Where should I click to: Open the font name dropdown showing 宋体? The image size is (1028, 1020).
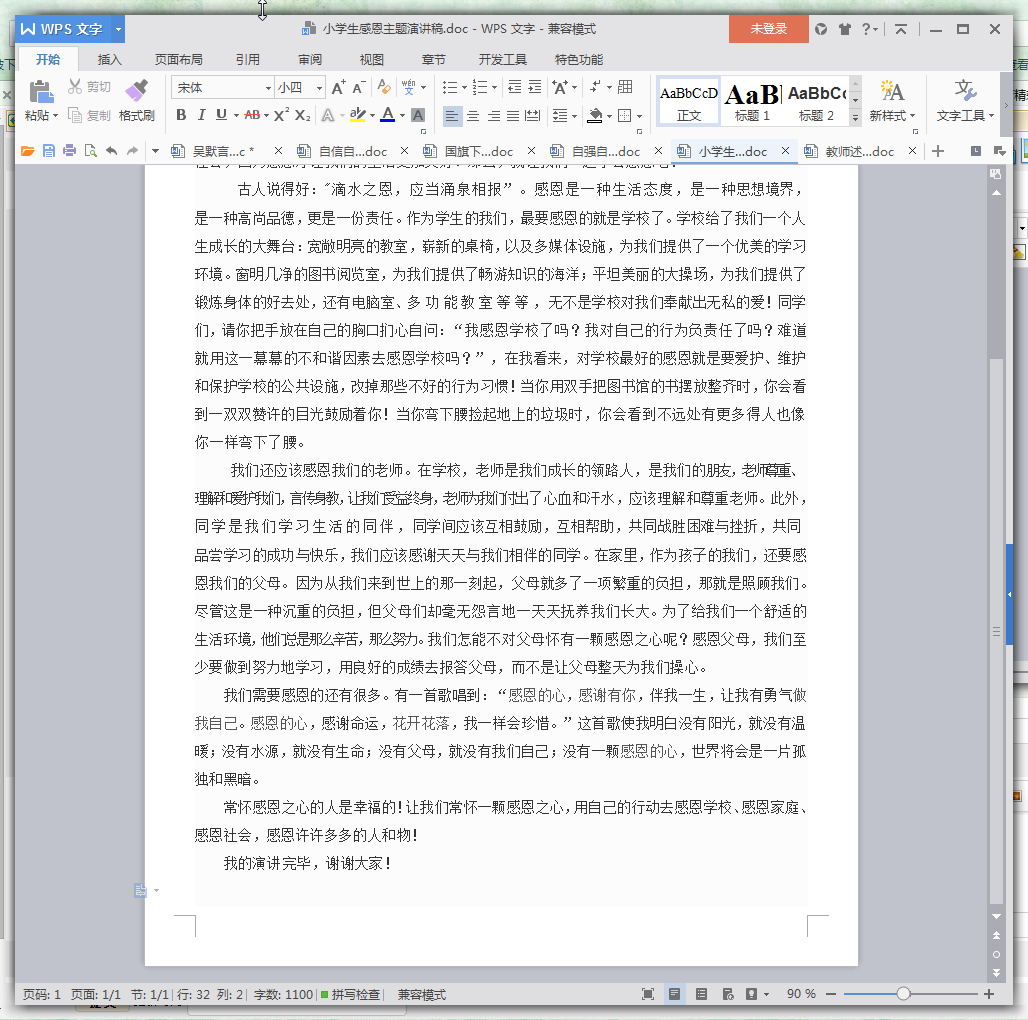[x=222, y=88]
